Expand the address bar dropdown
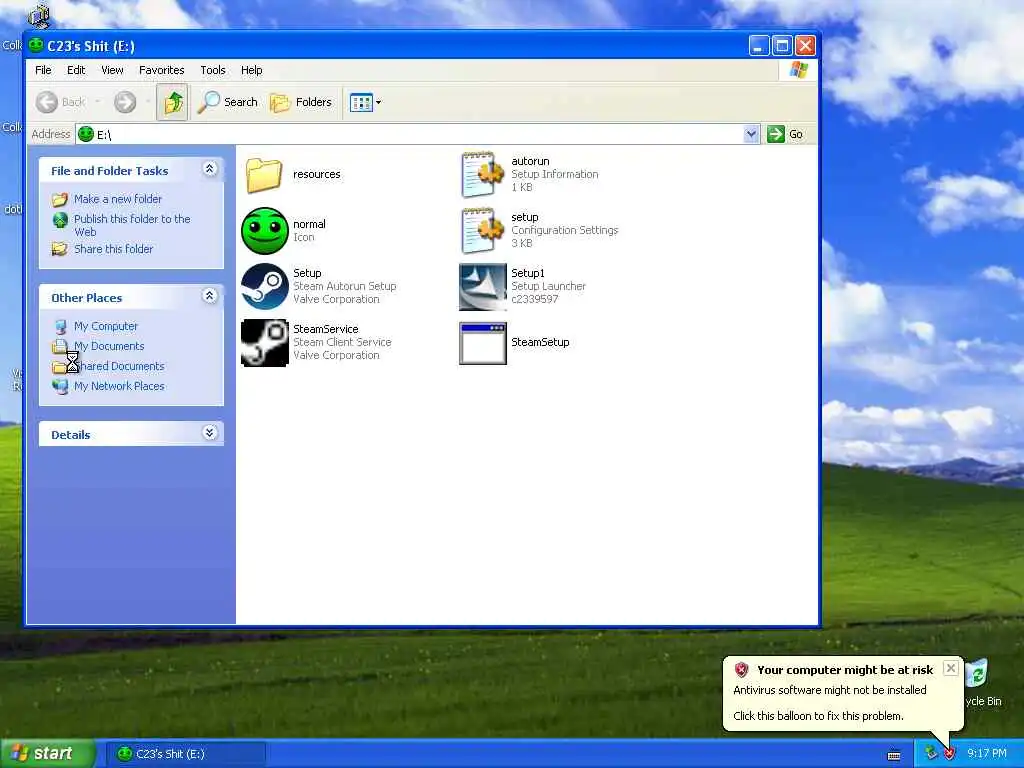 (x=751, y=134)
